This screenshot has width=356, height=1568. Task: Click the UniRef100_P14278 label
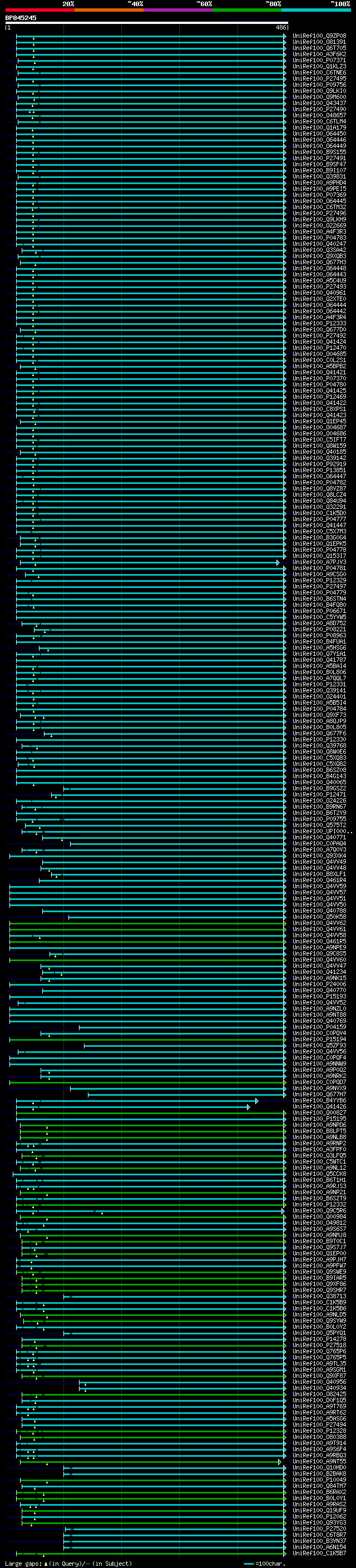(x=319, y=1338)
